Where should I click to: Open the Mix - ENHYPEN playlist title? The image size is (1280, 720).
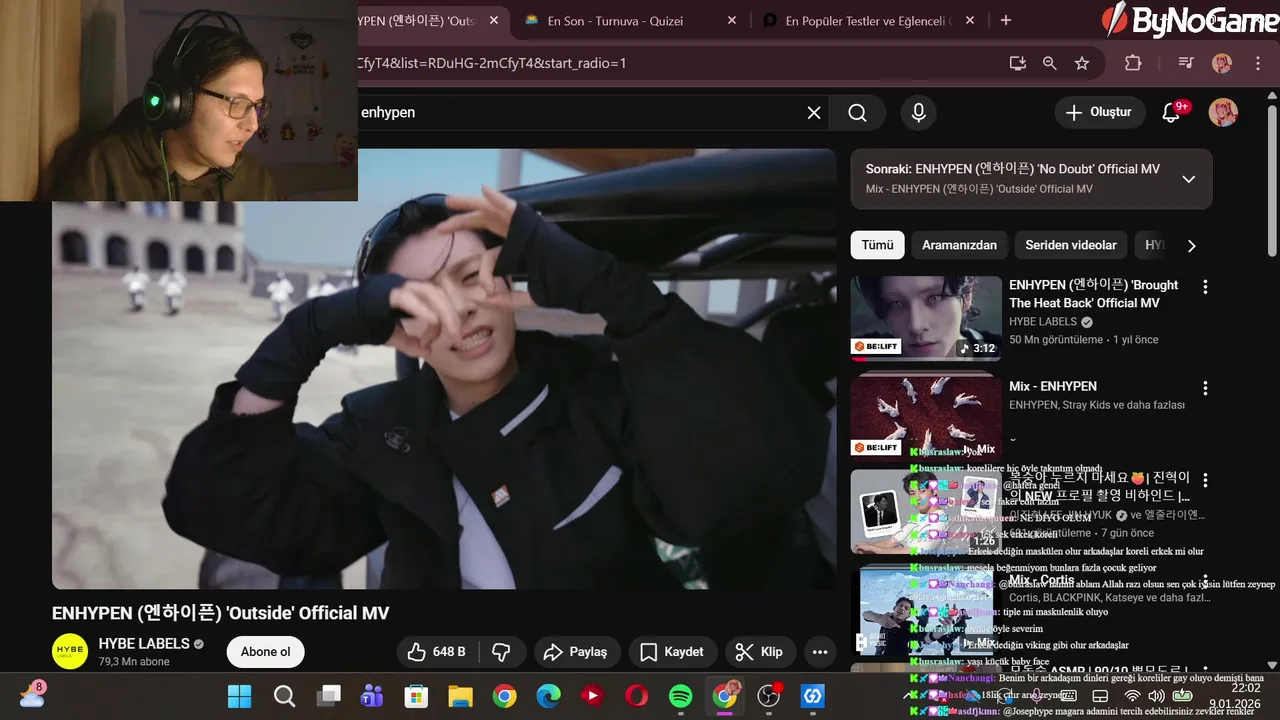click(x=1053, y=386)
